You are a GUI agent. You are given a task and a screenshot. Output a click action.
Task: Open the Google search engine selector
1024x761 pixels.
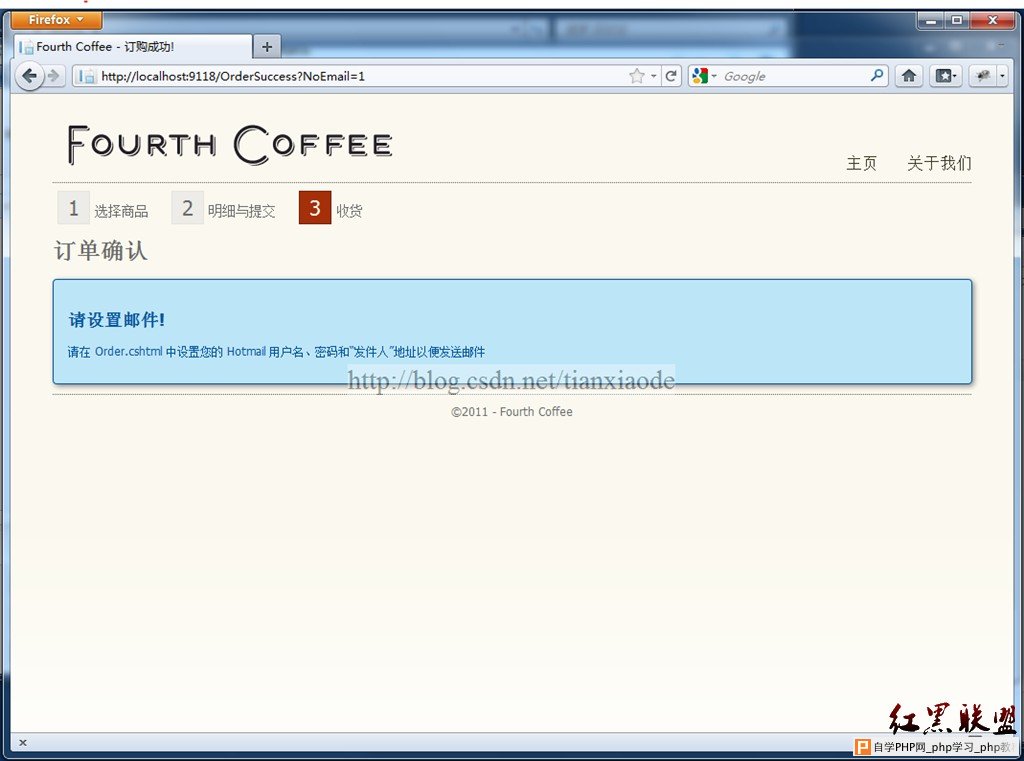[705, 76]
